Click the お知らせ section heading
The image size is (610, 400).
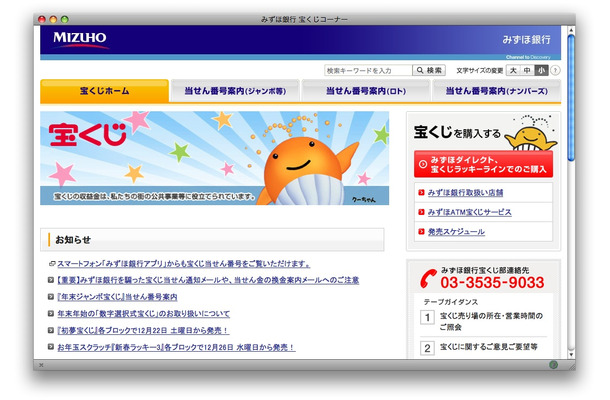pos(73,240)
